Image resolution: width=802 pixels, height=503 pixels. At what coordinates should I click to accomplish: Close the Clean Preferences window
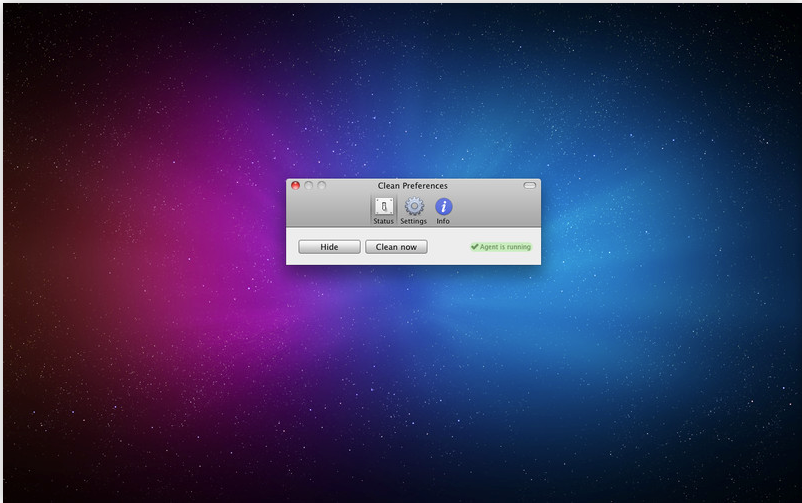pos(296,185)
